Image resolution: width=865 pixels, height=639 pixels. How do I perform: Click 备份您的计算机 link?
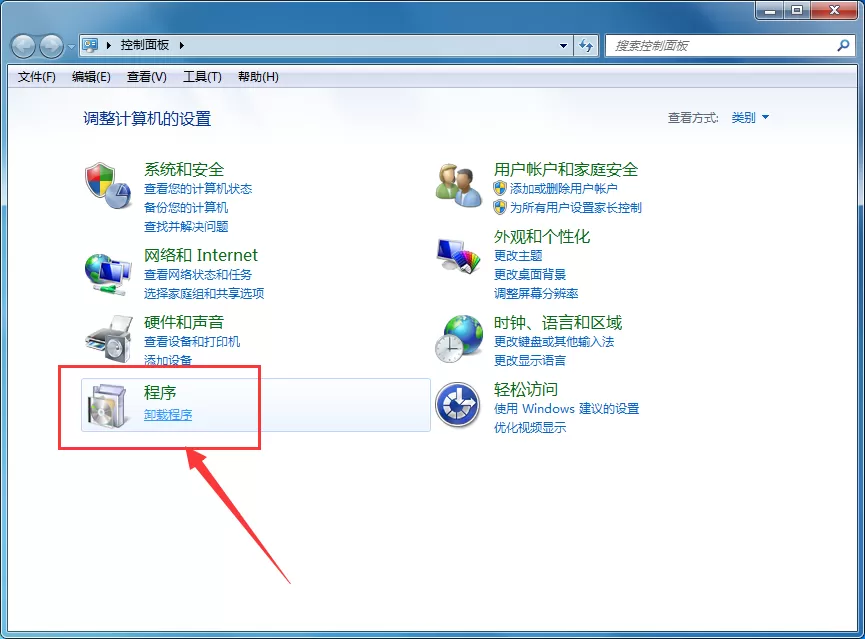coord(185,207)
